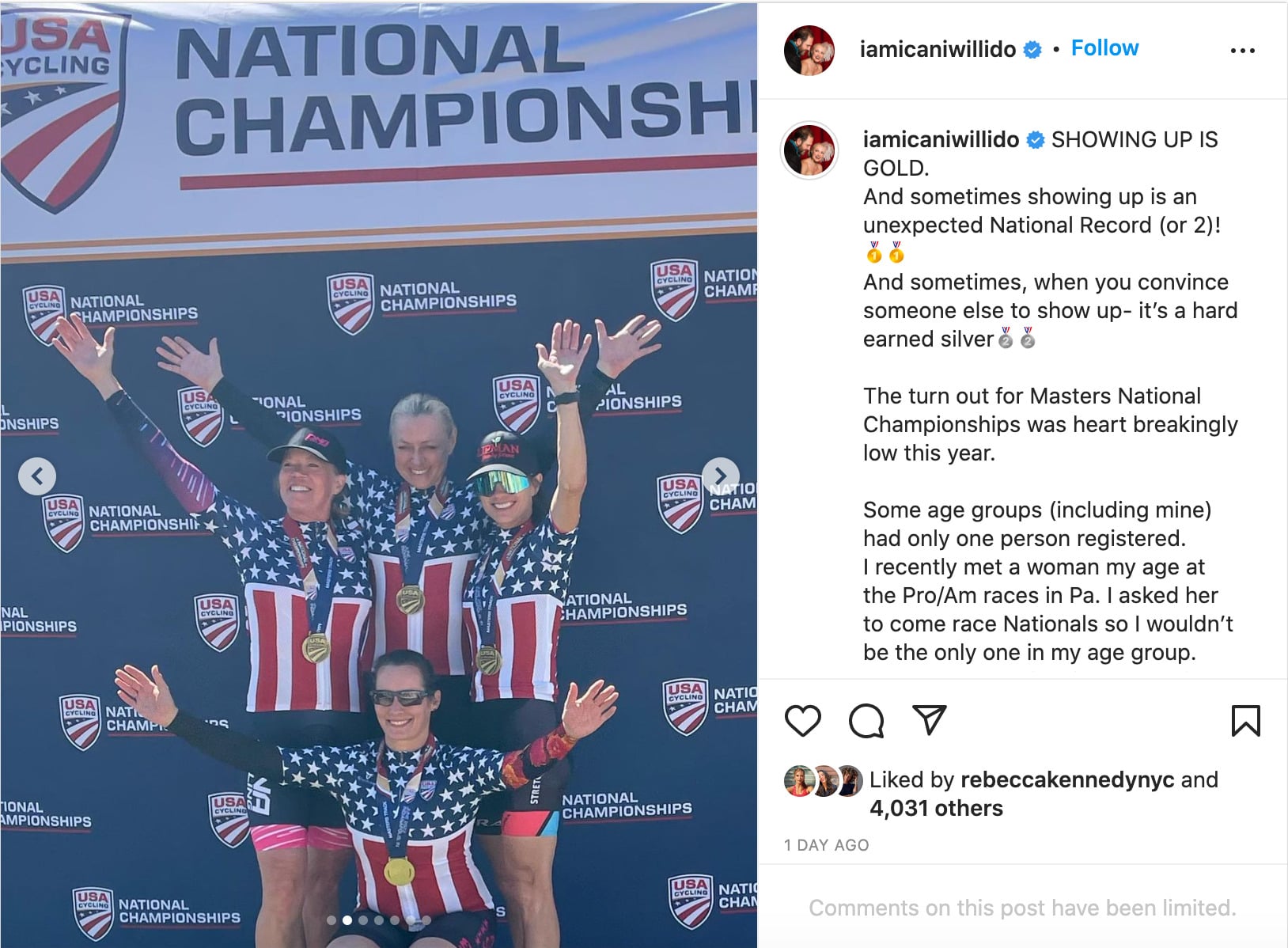1288x948 pixels.
Task: Select the first carousel indicator dot
Action: pyautogui.click(x=331, y=920)
